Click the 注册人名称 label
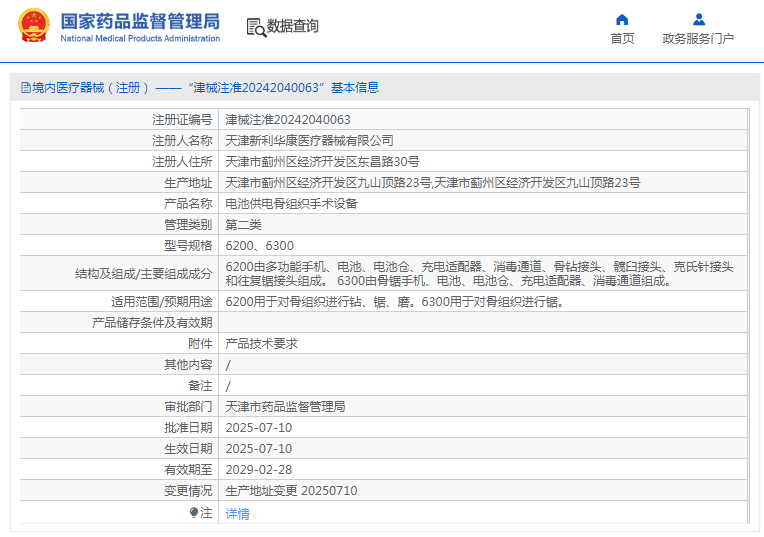Image resolution: width=764 pixels, height=537 pixels. click(182, 141)
